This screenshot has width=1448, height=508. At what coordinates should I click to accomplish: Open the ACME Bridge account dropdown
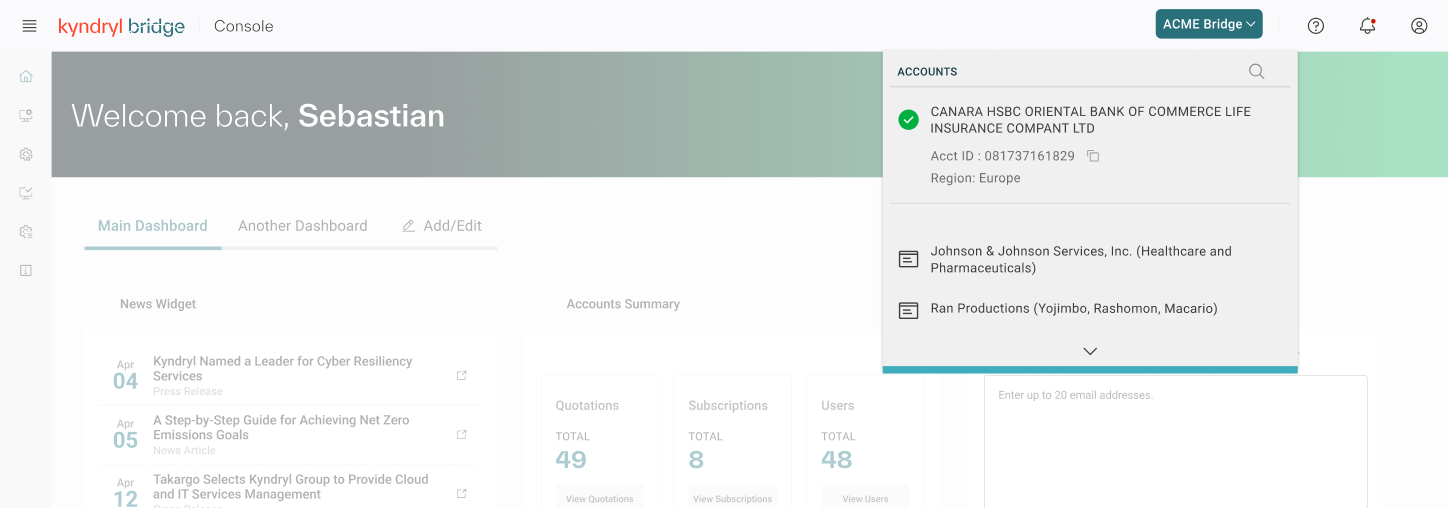point(1209,24)
